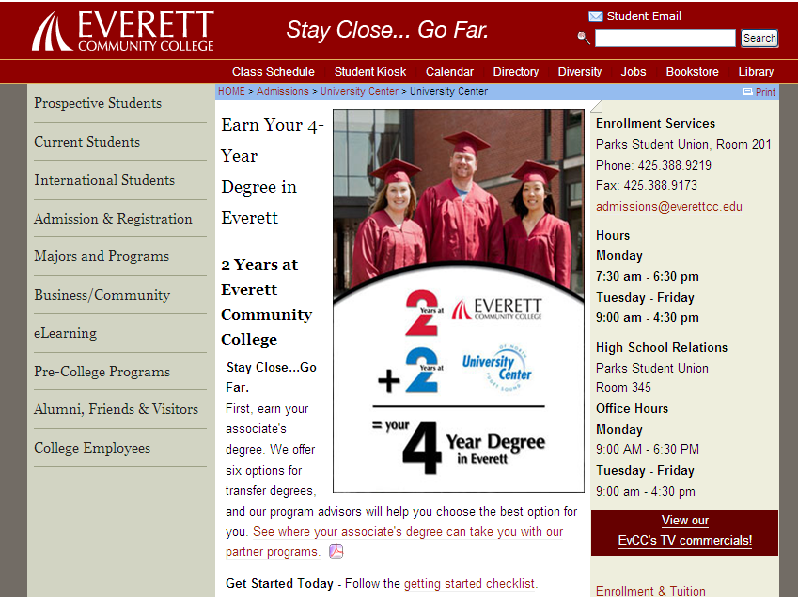Click the Get Started Today text

pyautogui.click(x=280, y=584)
